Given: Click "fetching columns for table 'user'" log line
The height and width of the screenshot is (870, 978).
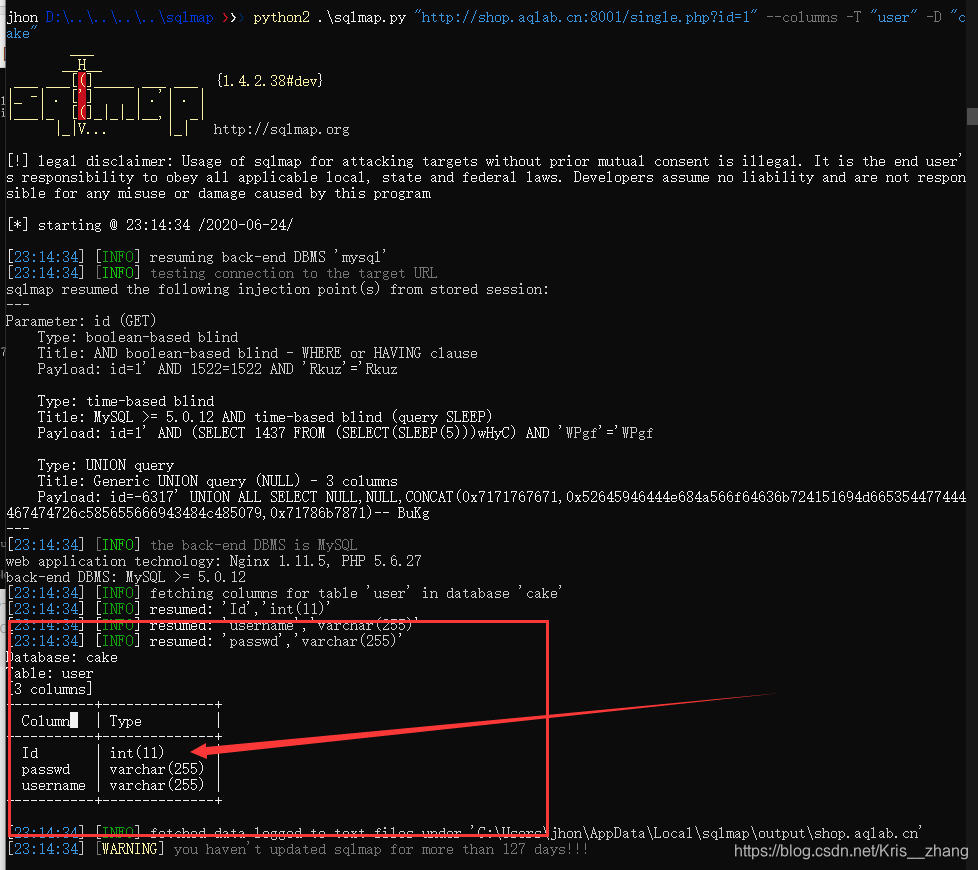Looking at the screenshot, I should pos(284,593).
